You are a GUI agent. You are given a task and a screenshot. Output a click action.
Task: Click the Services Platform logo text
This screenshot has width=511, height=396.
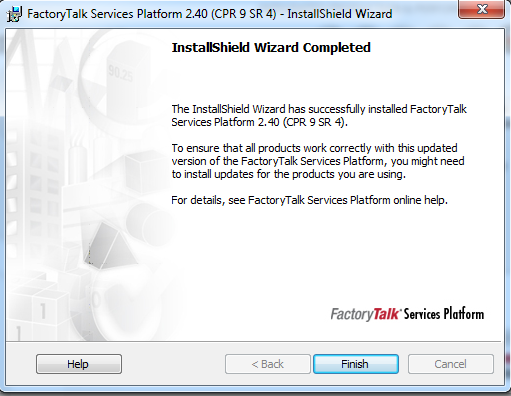pyautogui.click(x=444, y=314)
